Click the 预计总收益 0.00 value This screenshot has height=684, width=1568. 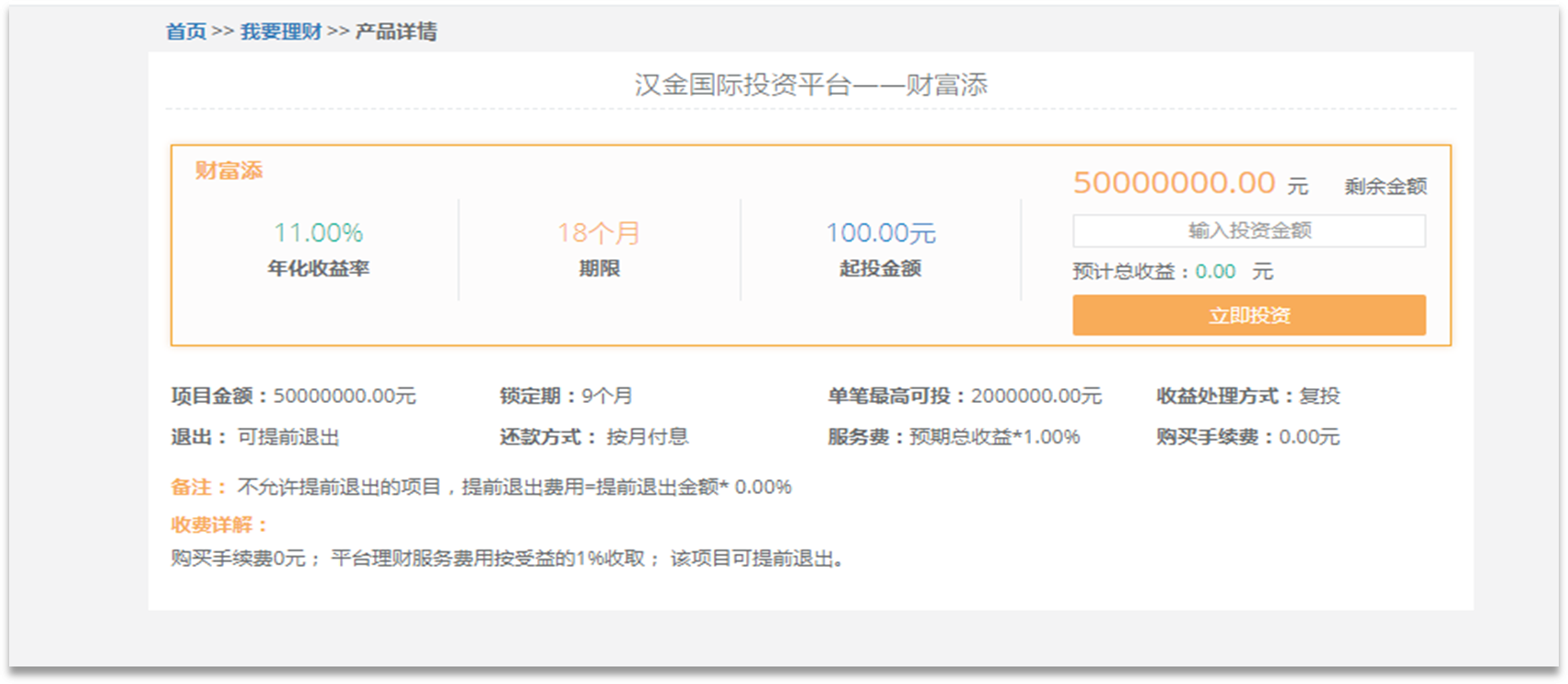pos(1215,271)
